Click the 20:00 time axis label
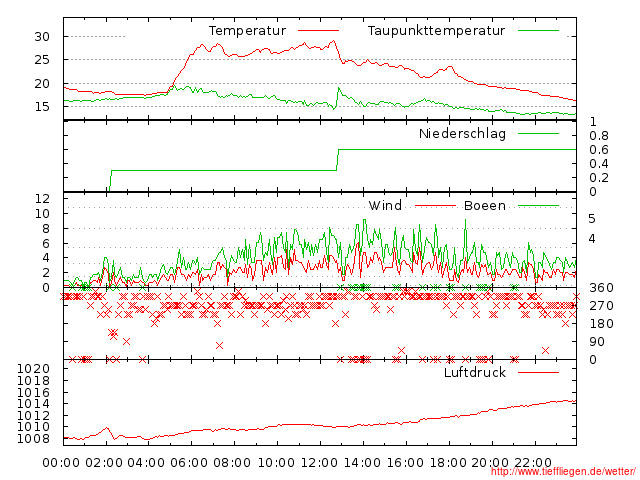Image resolution: width=640 pixels, height=480 pixels. coord(490,463)
